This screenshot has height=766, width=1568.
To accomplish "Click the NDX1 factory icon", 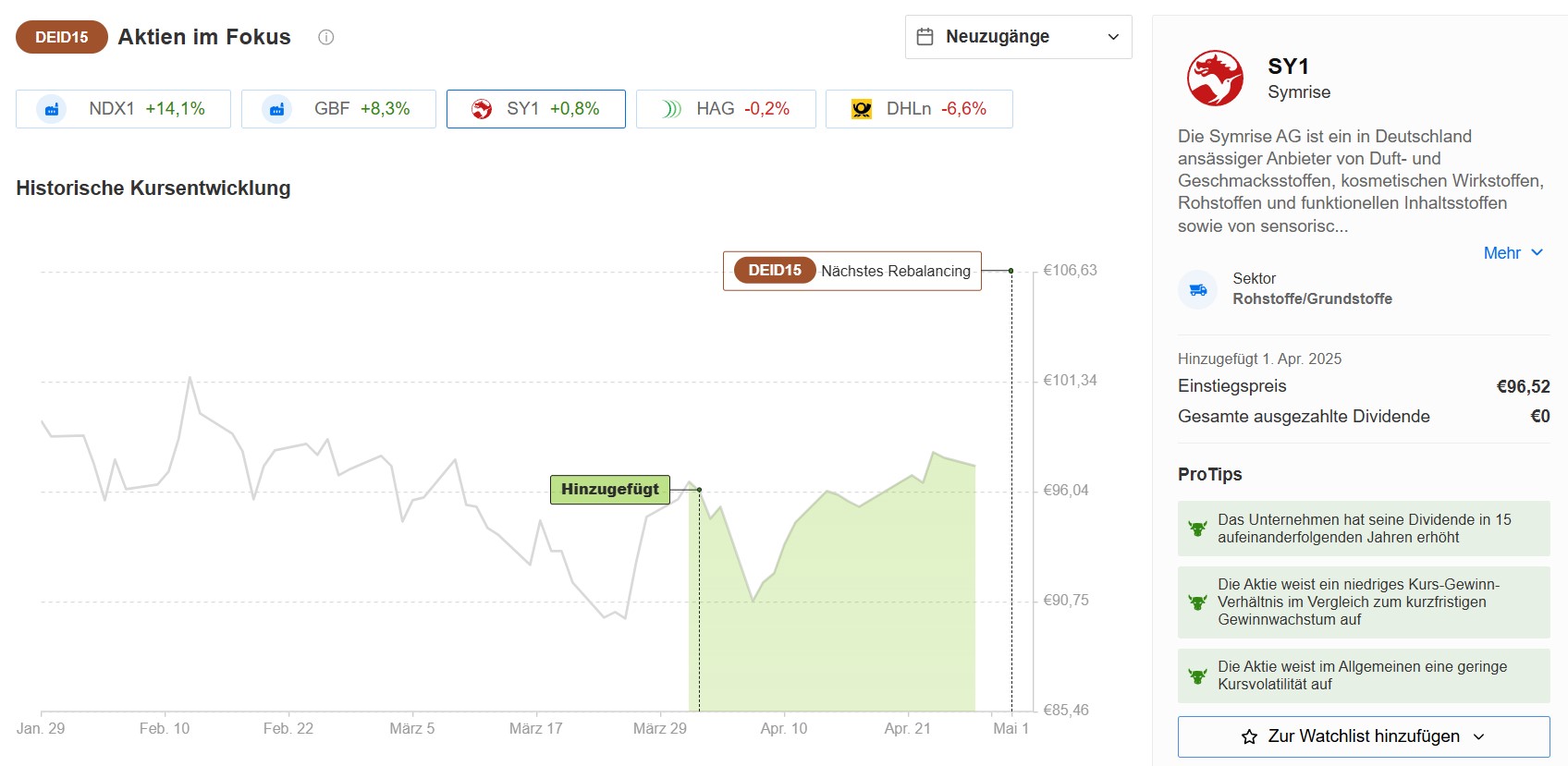I will tap(51, 109).
